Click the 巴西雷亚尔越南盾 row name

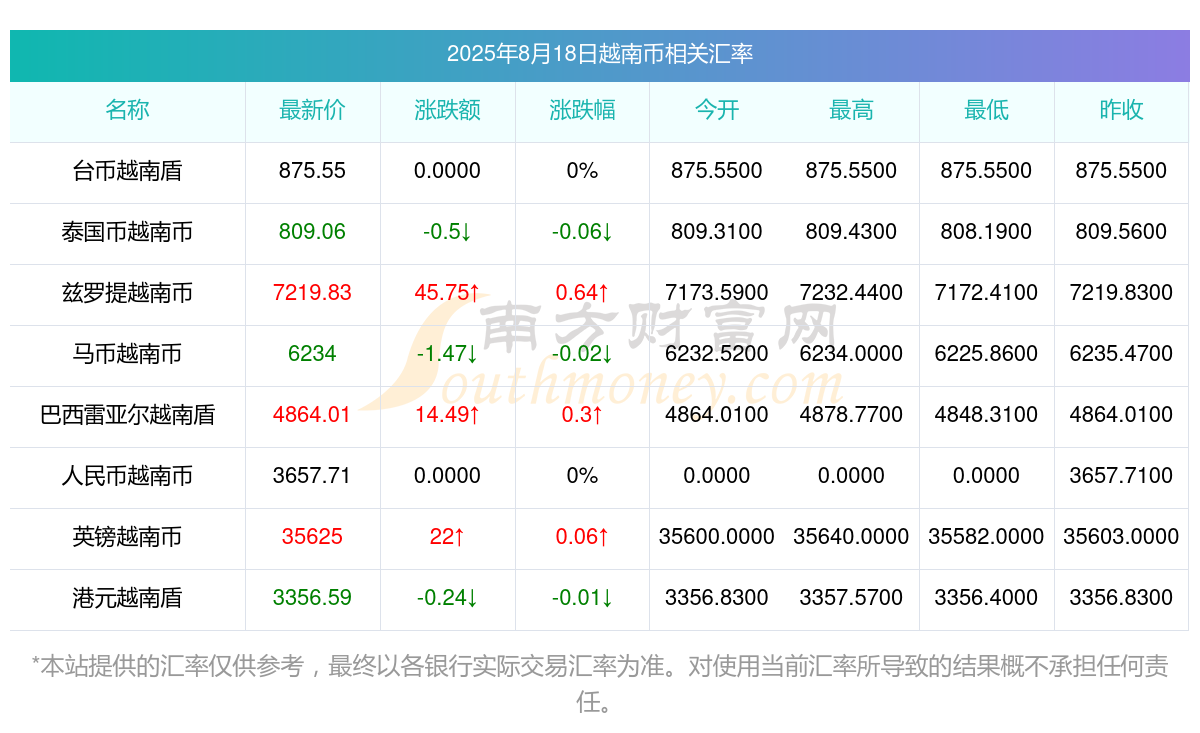(x=127, y=415)
